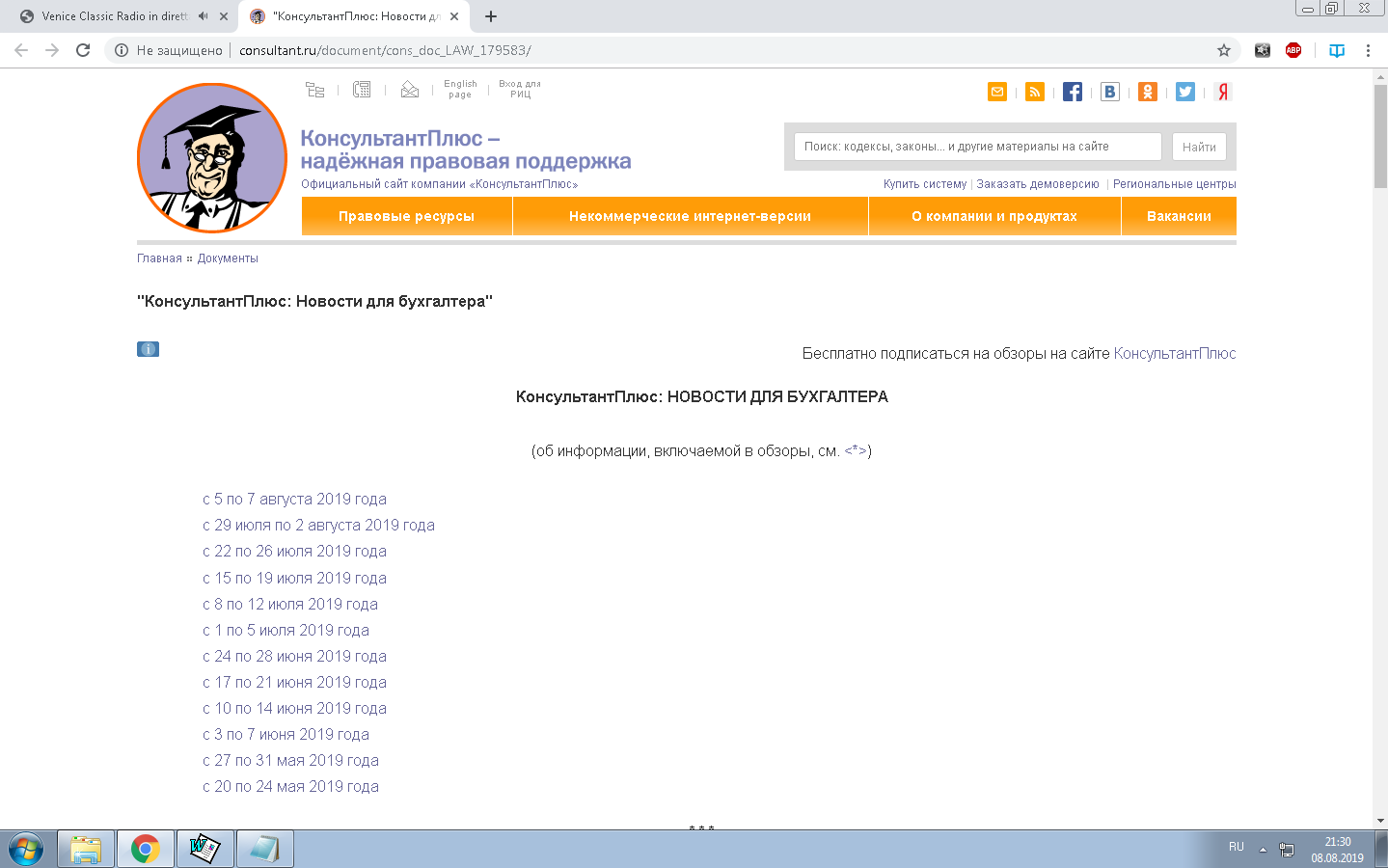Open the RSS feed icon
The width and height of the screenshot is (1388, 868).
point(1035,92)
